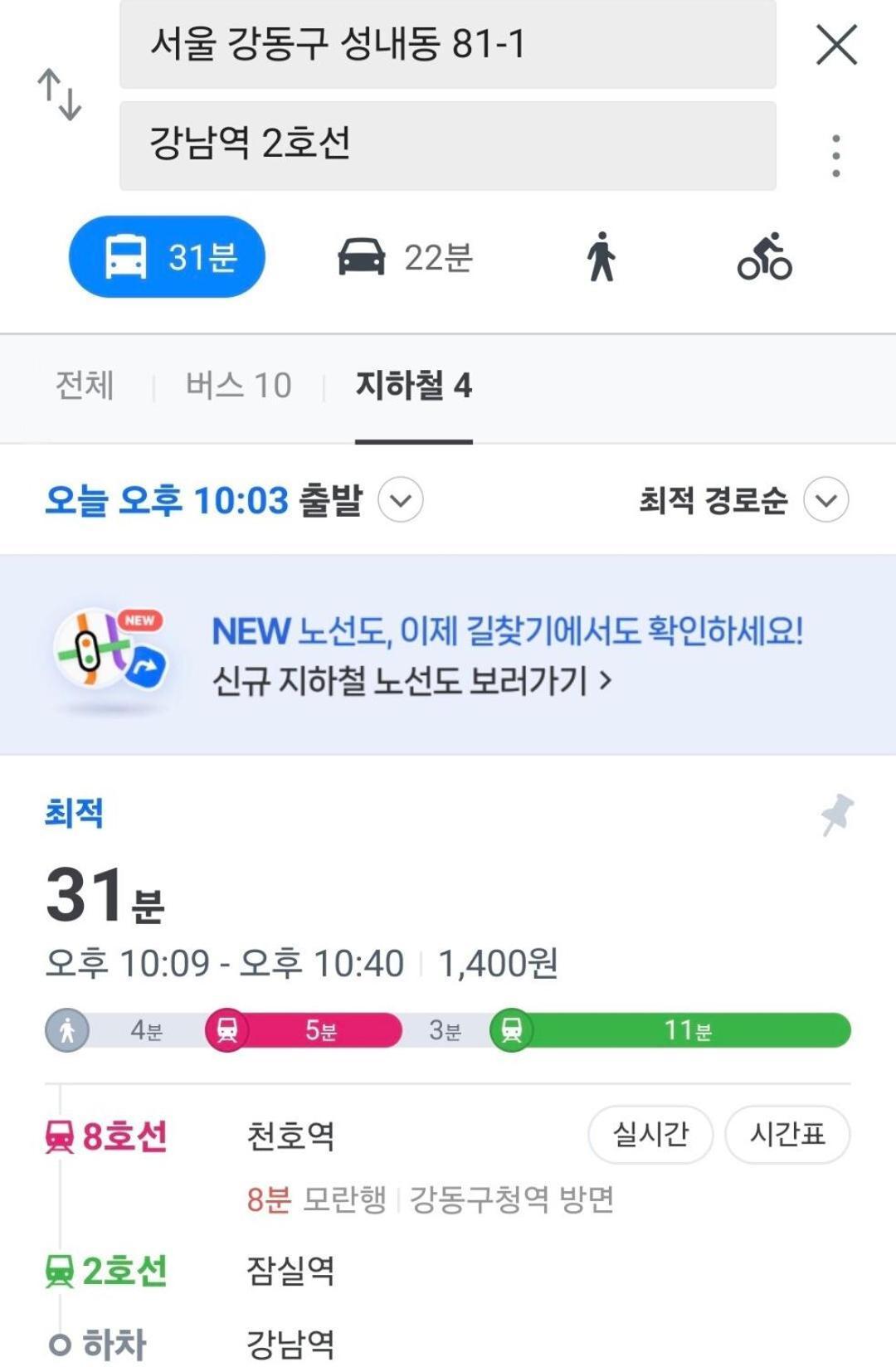Close the route search with X icon
Image resolution: width=896 pixels, height=1367 pixels.
836,44
